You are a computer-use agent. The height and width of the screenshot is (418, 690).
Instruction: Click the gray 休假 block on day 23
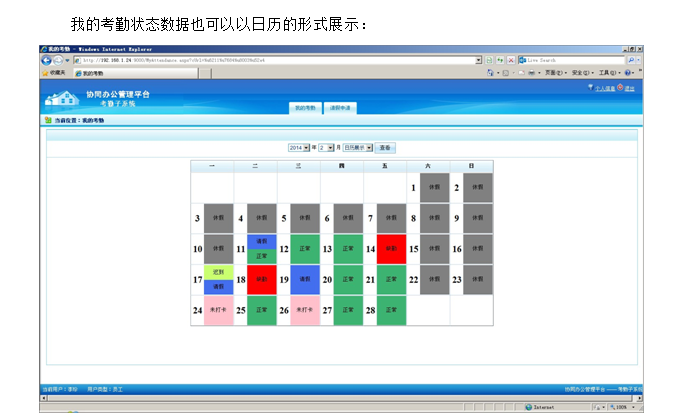[x=478, y=279]
